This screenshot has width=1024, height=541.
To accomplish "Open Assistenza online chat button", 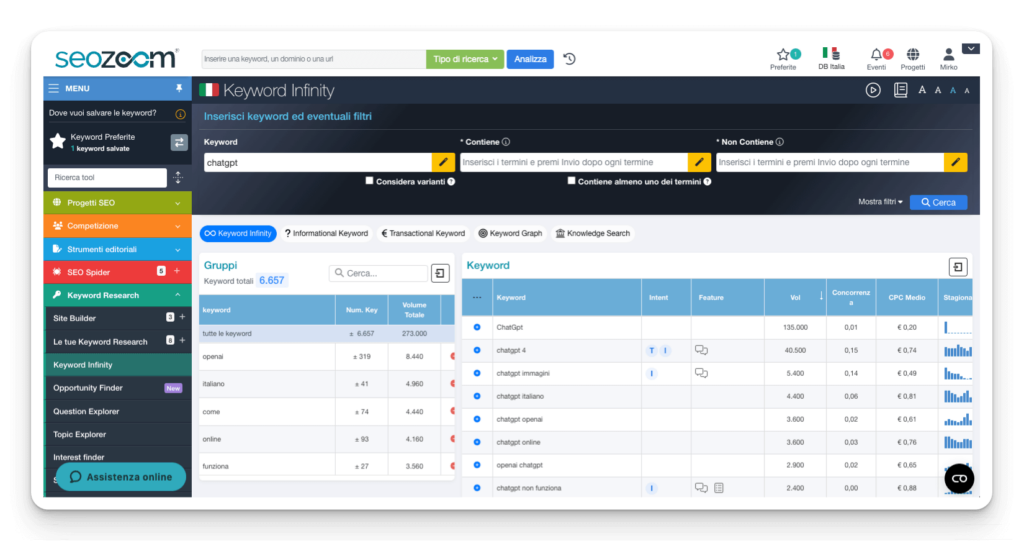I will pyautogui.click(x=121, y=477).
